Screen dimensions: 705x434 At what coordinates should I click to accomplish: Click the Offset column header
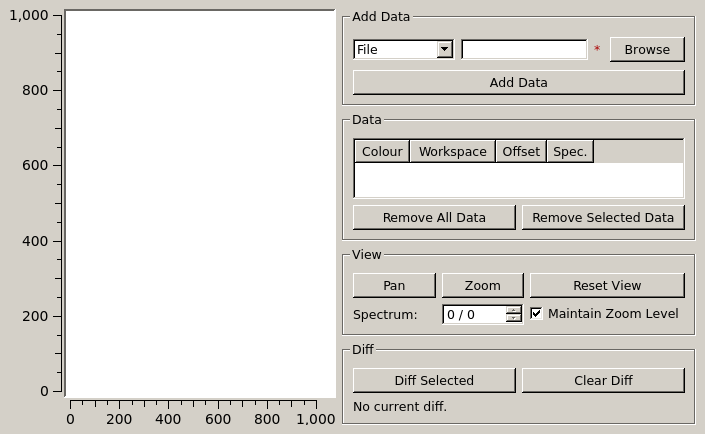pyautogui.click(x=521, y=151)
